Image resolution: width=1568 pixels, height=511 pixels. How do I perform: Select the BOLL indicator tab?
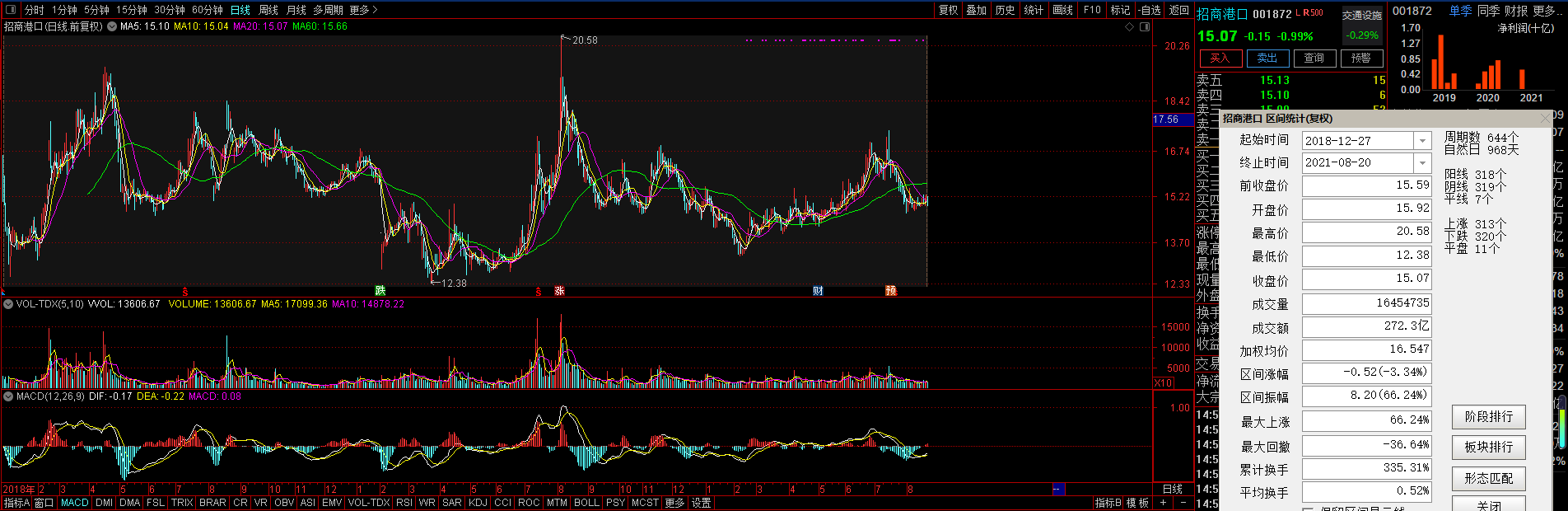click(x=586, y=503)
